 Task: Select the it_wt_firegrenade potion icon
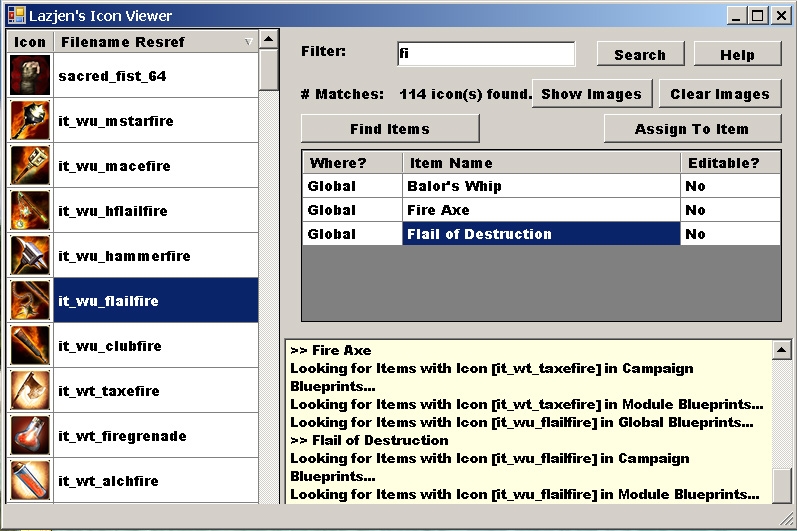point(30,436)
